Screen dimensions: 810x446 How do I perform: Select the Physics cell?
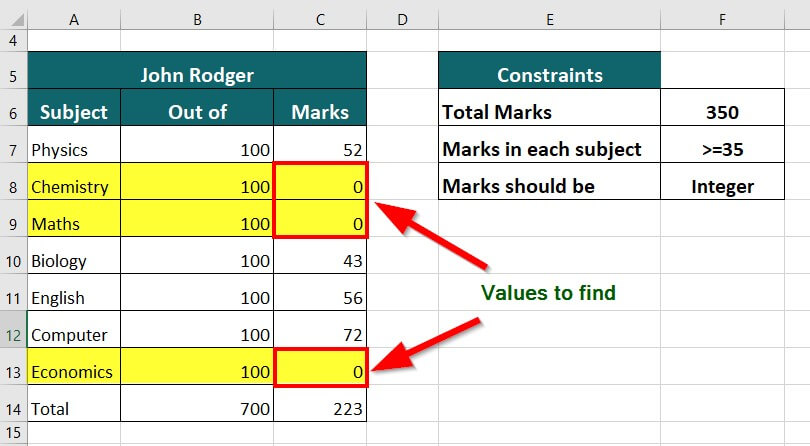(x=74, y=144)
